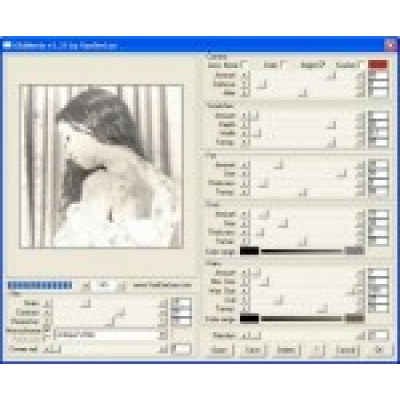The image size is (400, 400).
Task: Click the Save button
Action: coord(252,350)
